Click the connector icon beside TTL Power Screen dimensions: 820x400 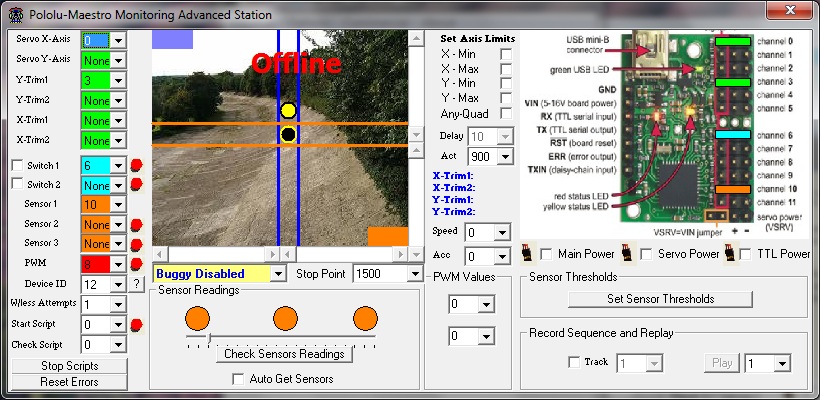730,254
